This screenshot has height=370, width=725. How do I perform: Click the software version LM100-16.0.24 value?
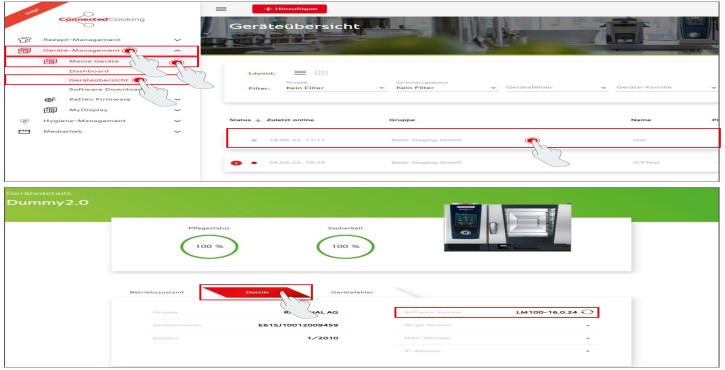click(x=547, y=313)
